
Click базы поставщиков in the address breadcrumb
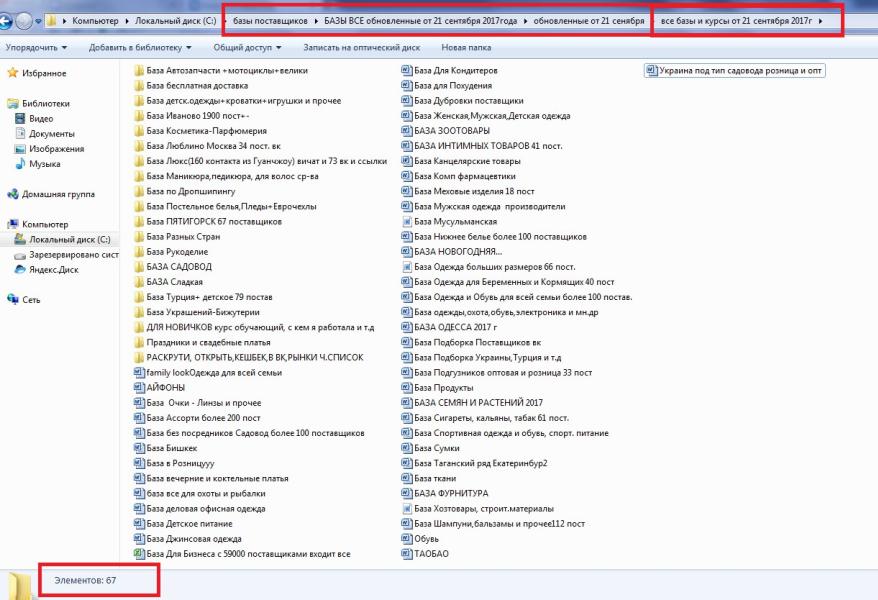click(x=277, y=21)
